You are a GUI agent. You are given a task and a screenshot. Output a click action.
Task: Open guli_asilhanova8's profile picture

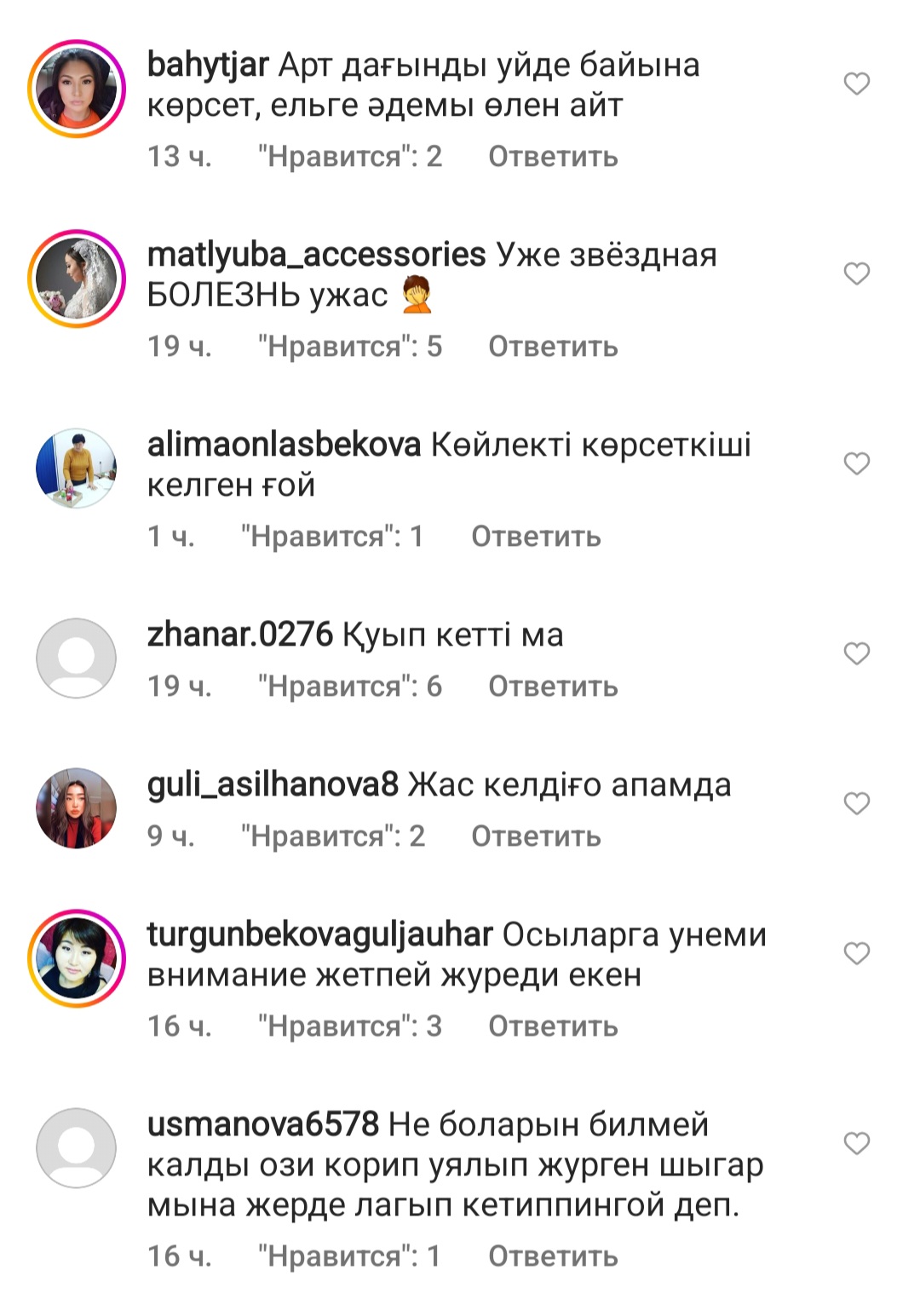click(77, 808)
